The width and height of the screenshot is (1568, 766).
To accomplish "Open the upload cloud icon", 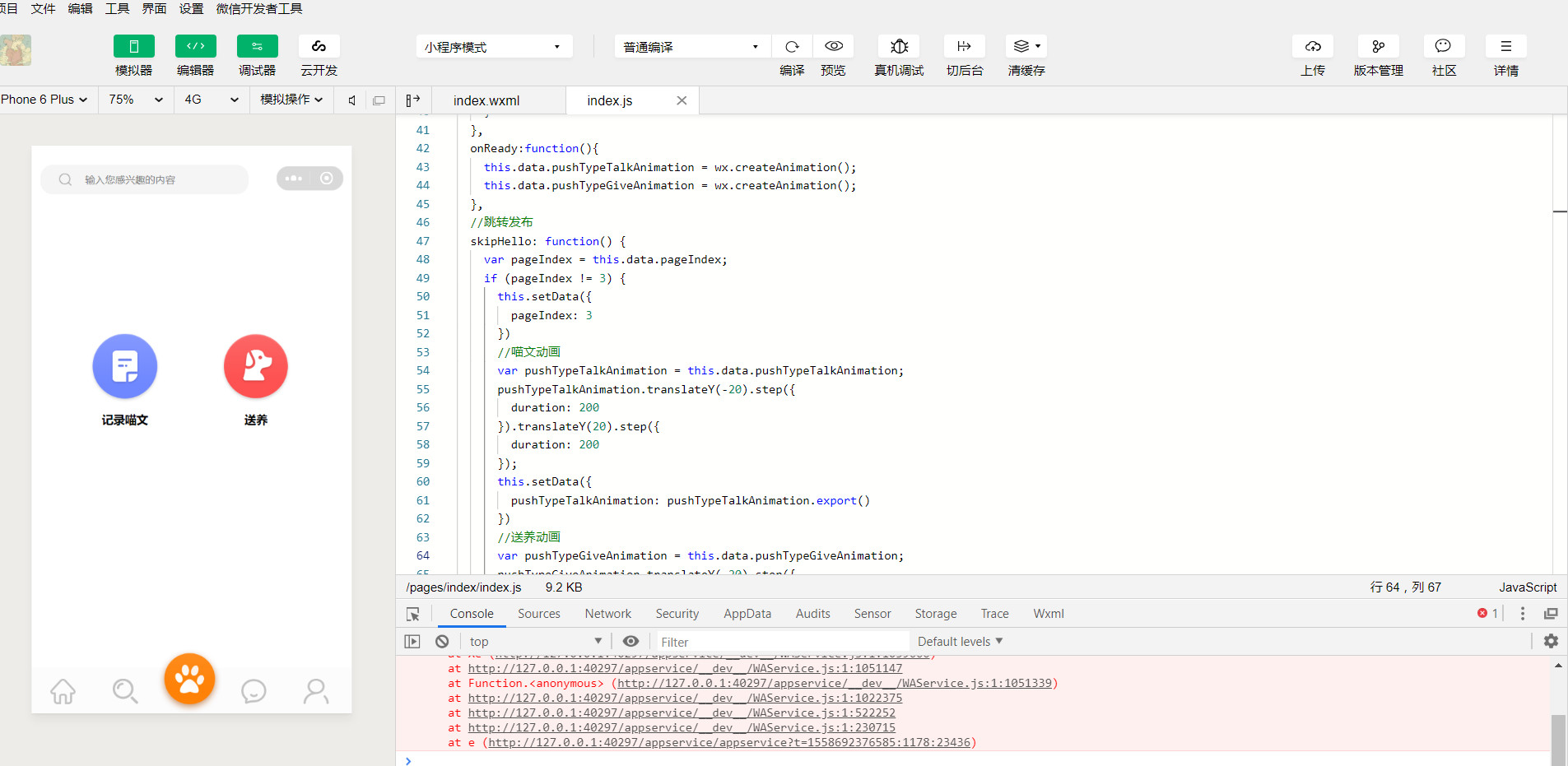I will pos(1313,47).
